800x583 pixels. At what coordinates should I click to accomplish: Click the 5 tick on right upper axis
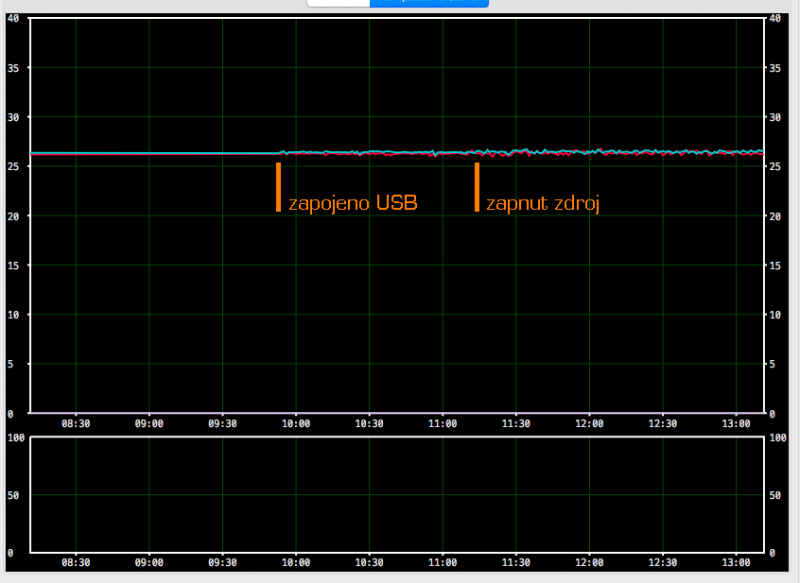coord(774,365)
